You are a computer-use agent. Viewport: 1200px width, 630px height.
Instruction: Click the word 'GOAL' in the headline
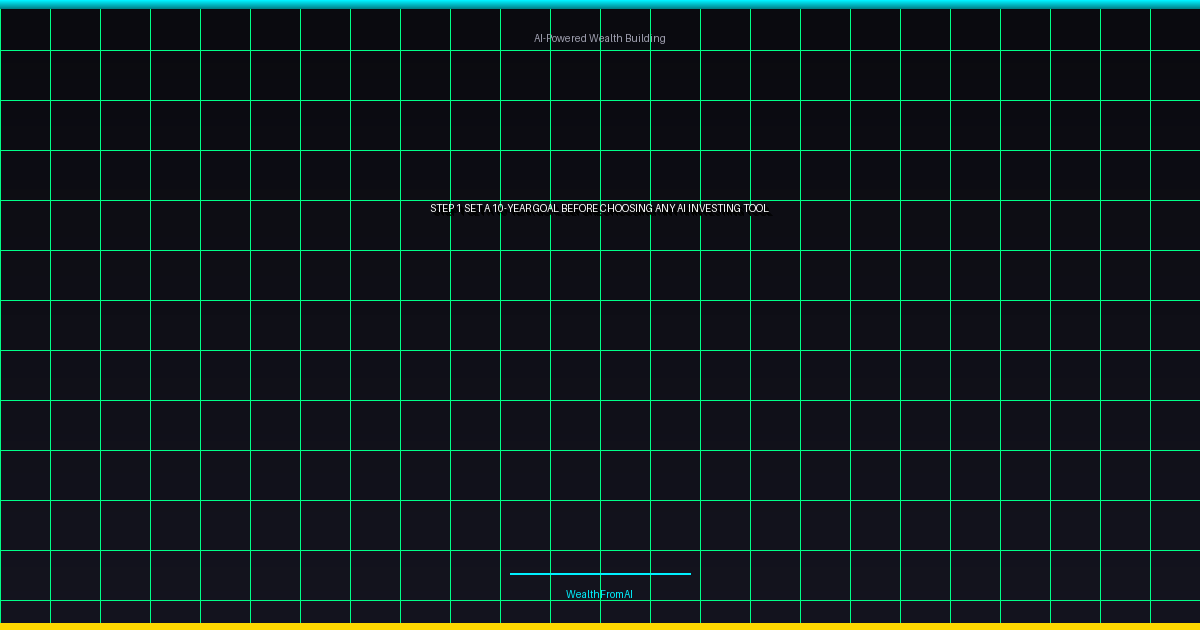coord(544,208)
